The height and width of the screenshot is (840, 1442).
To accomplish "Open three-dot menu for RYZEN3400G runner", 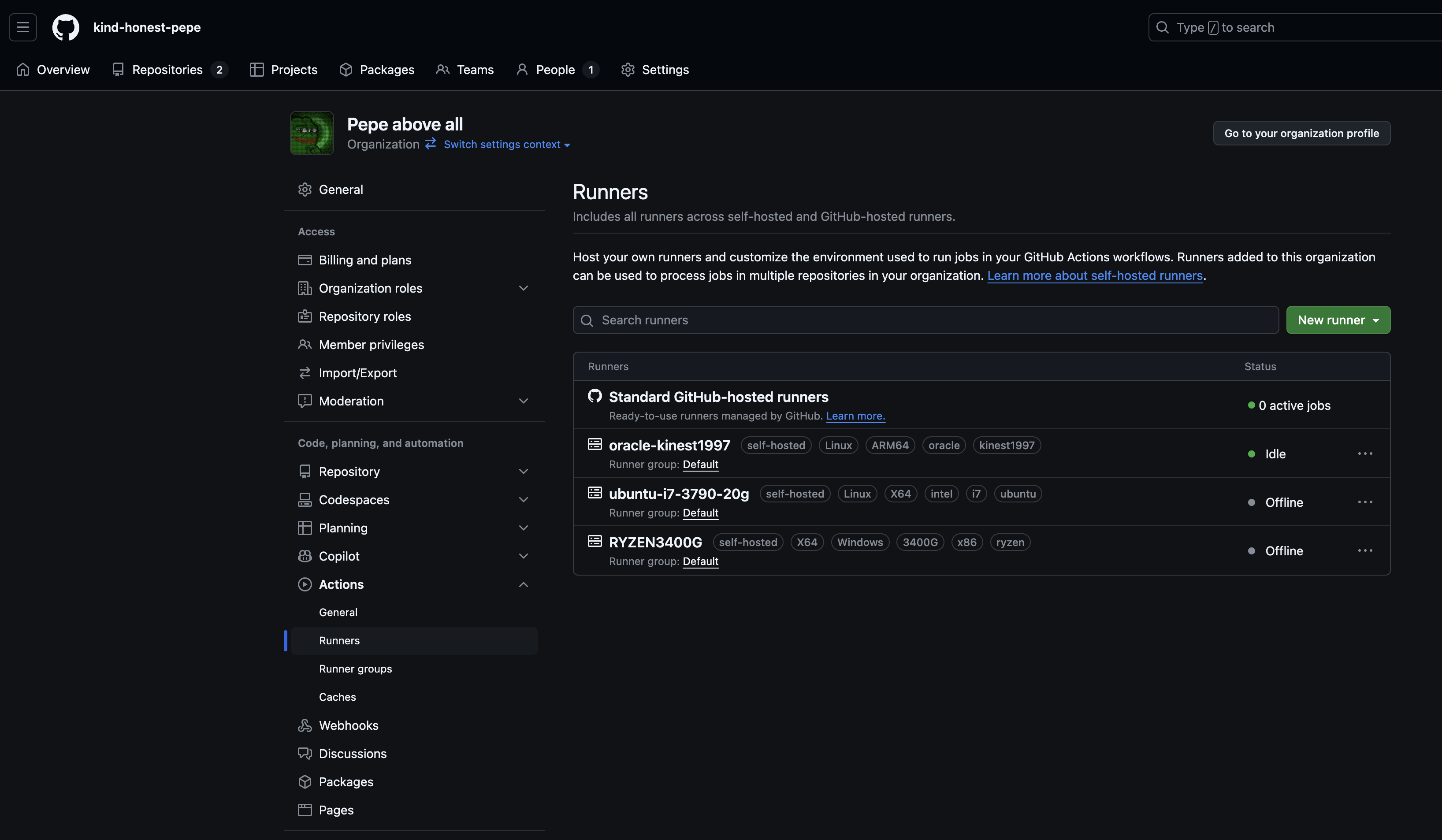I will pyautogui.click(x=1365, y=550).
